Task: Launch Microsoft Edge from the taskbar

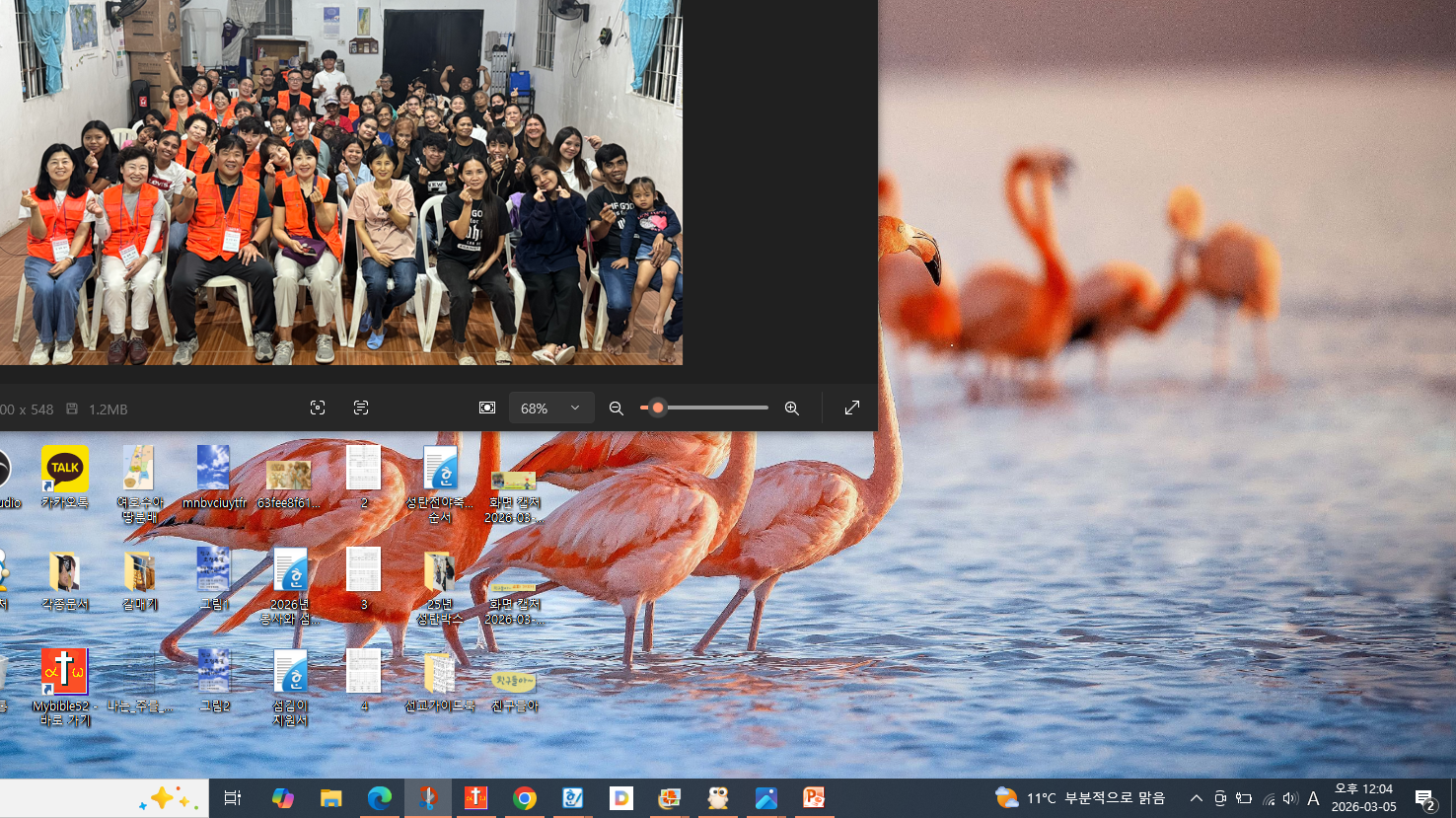Action: [x=380, y=798]
